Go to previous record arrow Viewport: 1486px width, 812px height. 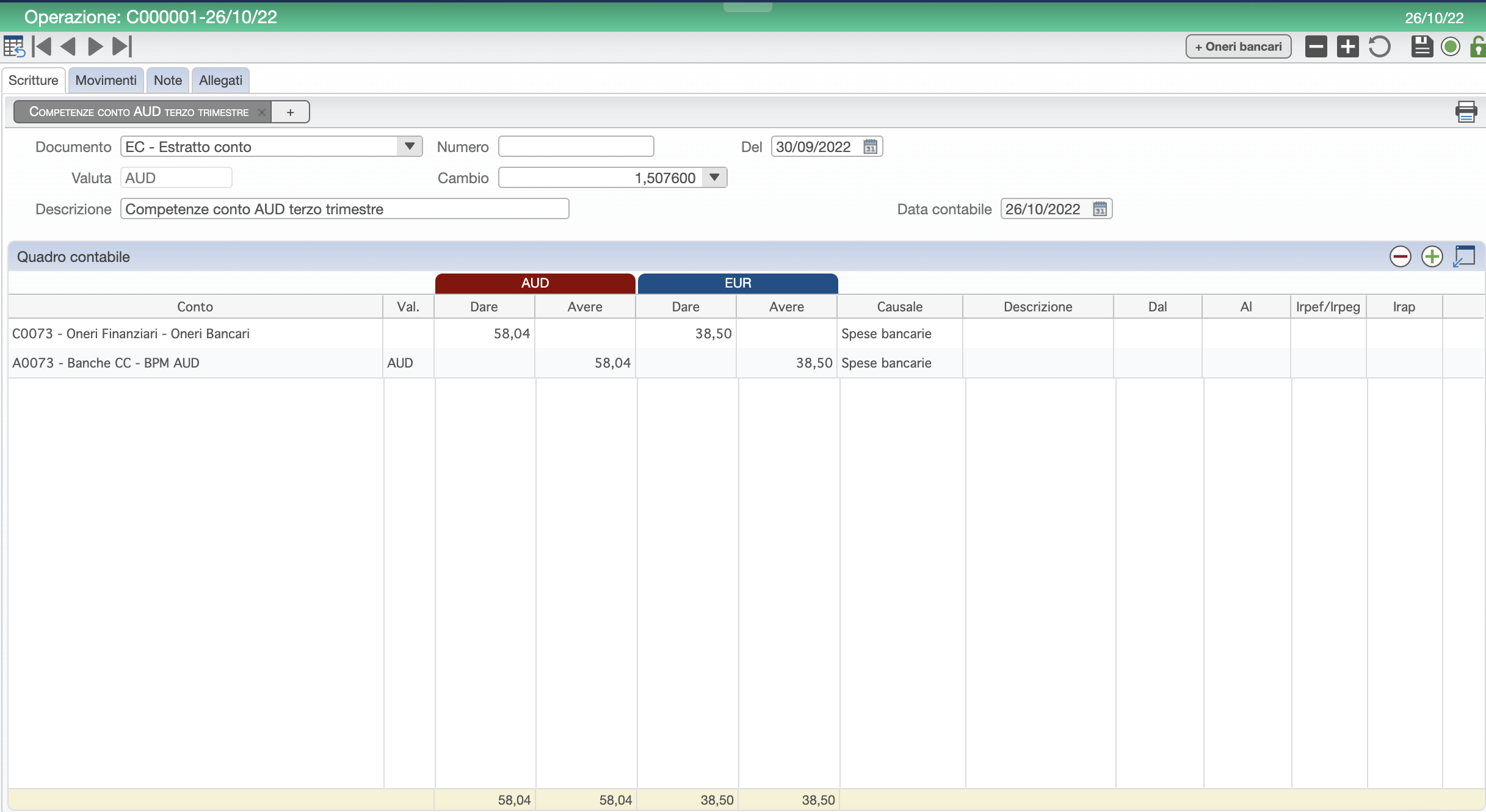pos(68,46)
